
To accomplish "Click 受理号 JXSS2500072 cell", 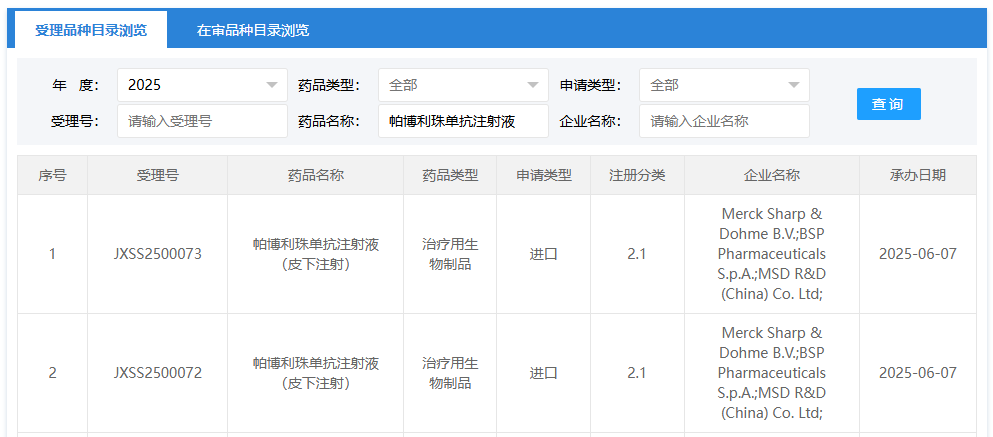I will pos(157,373).
